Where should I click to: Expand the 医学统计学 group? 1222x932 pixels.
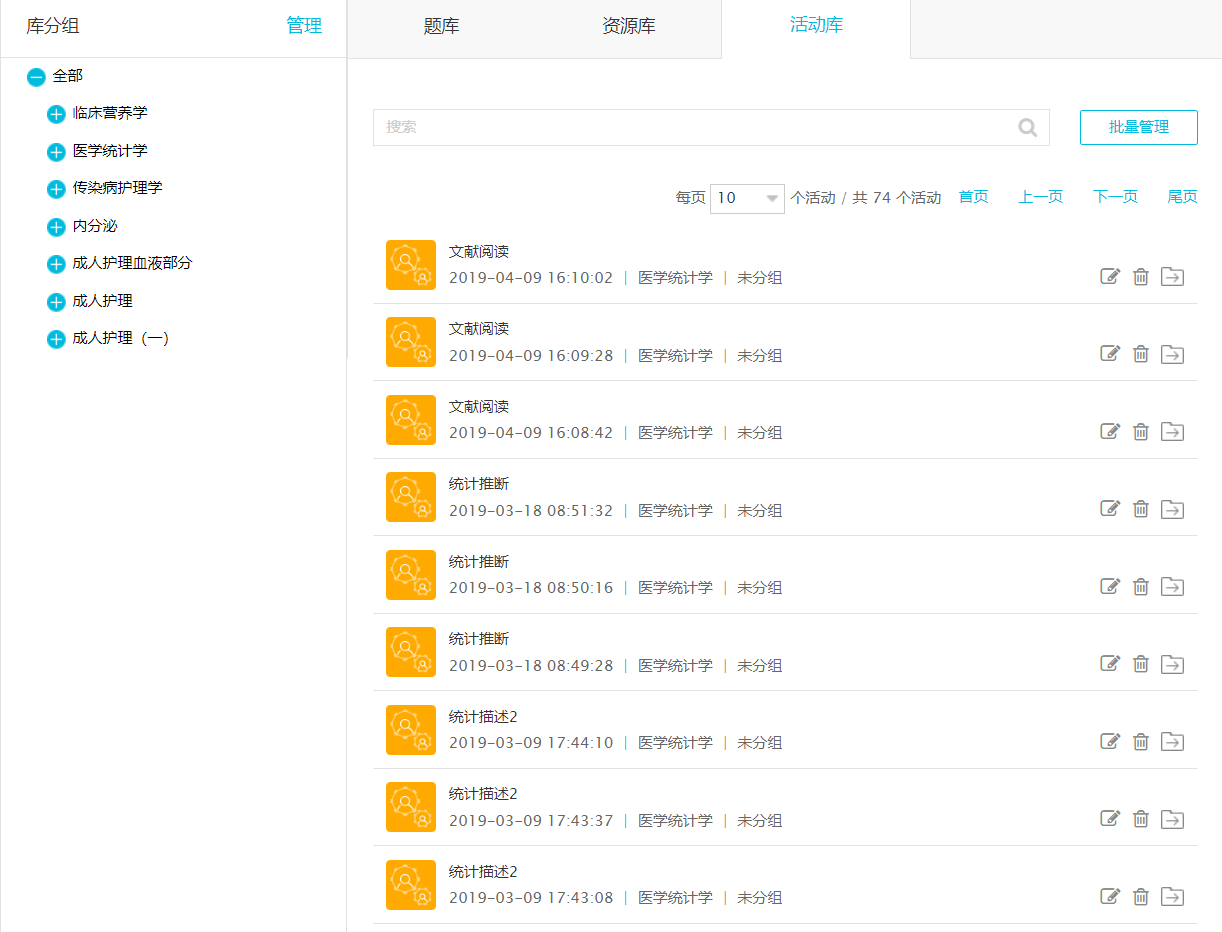(x=56, y=152)
